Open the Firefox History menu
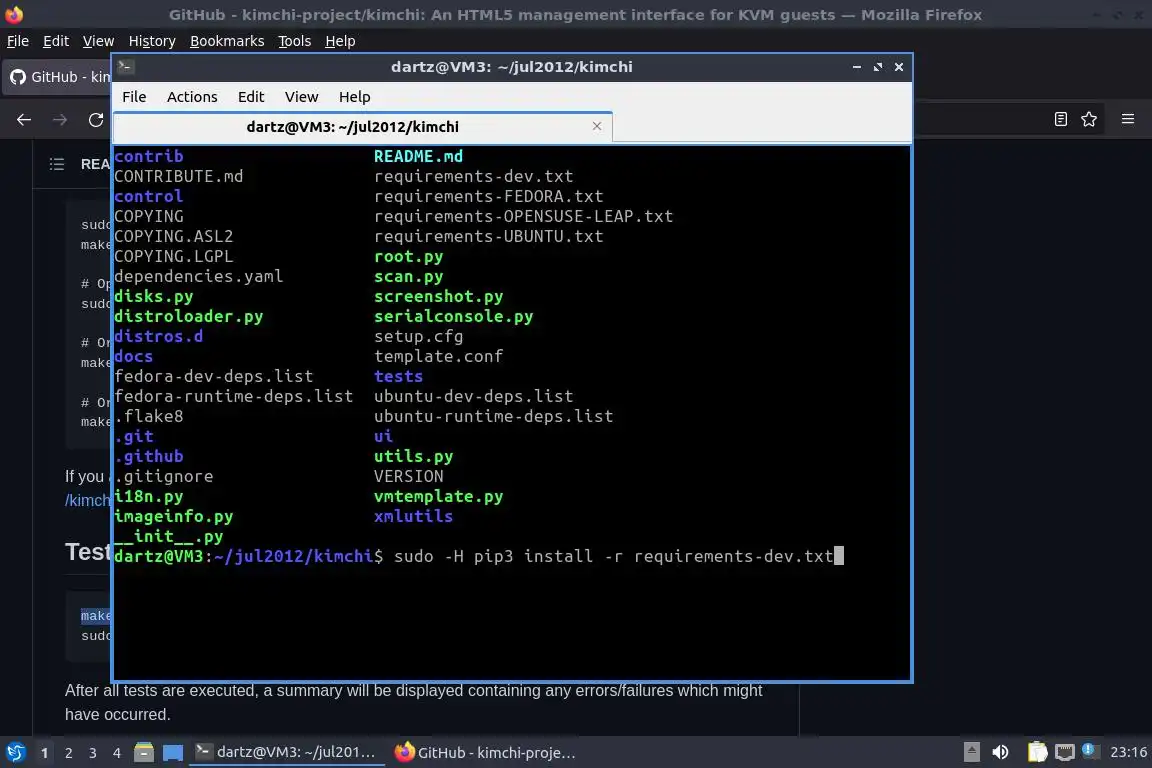This screenshot has height=768, width=1152. pos(152,41)
